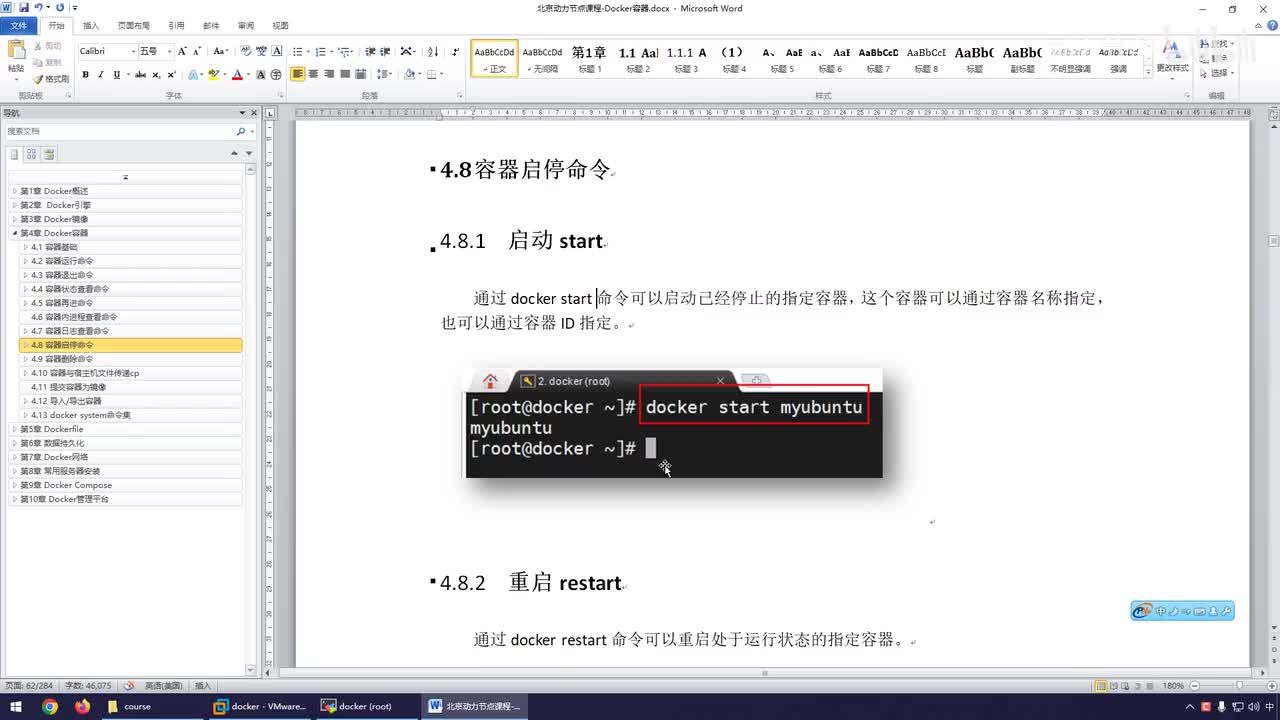The width and height of the screenshot is (1280, 720).
Task: Switch to the 审阅 (Review) tab
Action: 246,26
